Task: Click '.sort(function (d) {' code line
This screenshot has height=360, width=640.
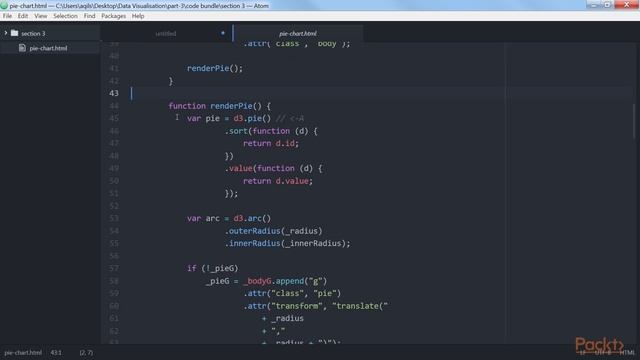Action: tap(271, 131)
